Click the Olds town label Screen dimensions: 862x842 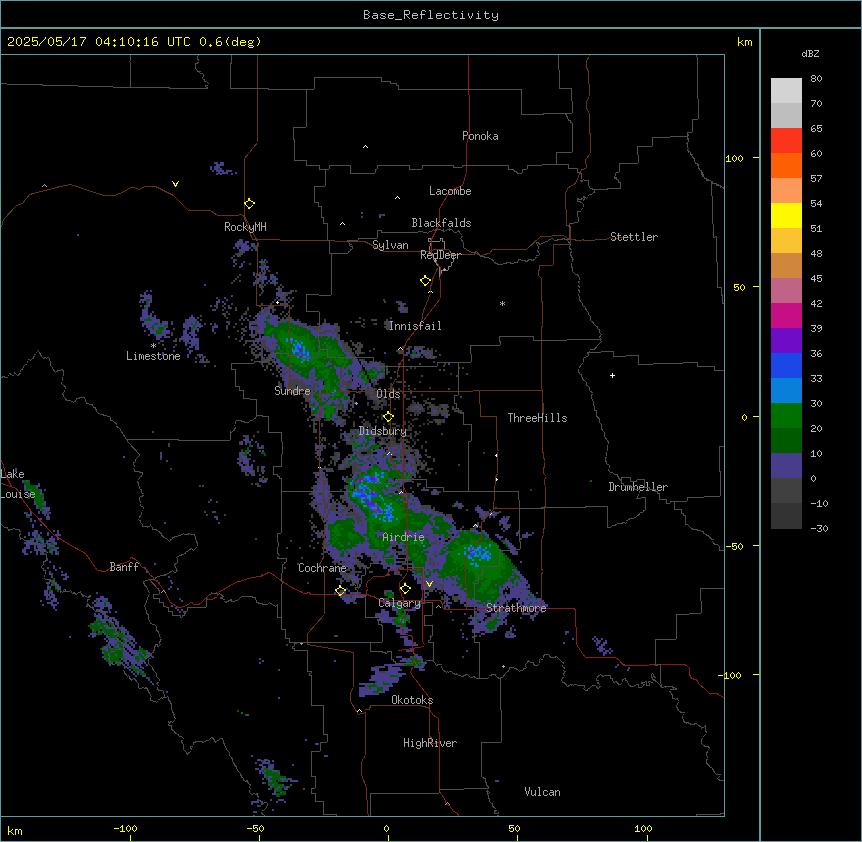tap(388, 394)
